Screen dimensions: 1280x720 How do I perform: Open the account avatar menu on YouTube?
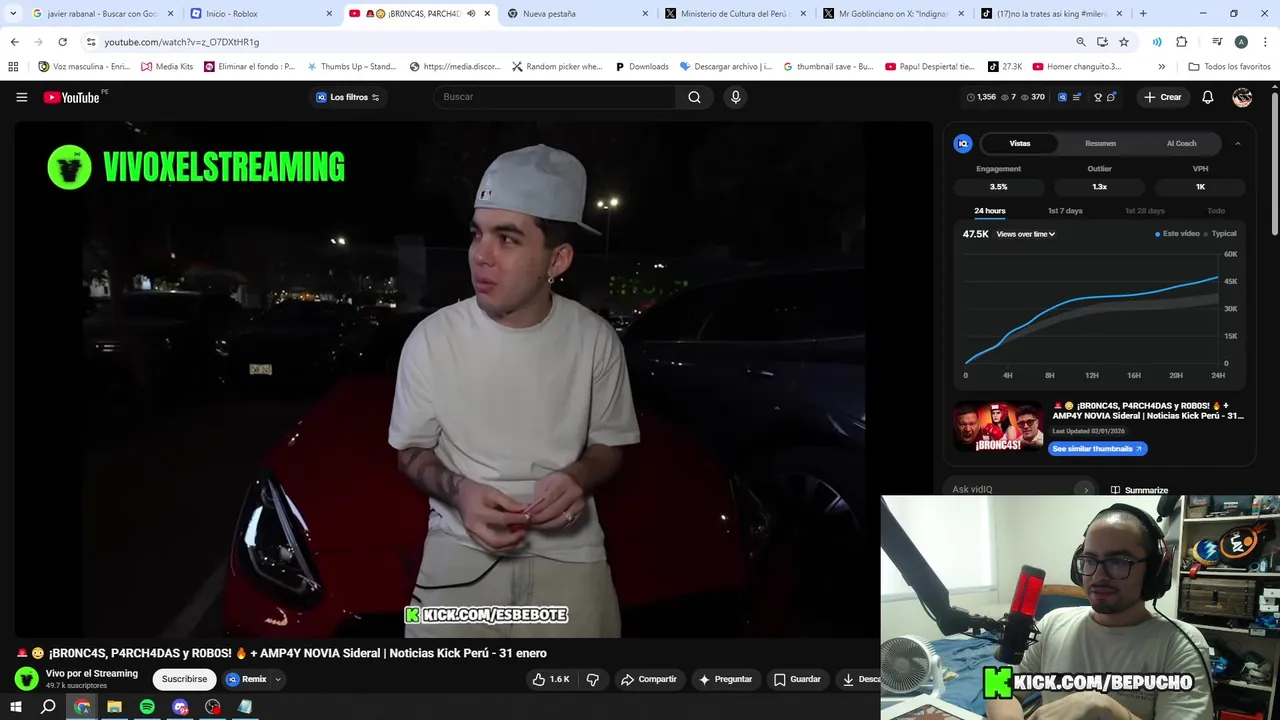[x=1242, y=97]
